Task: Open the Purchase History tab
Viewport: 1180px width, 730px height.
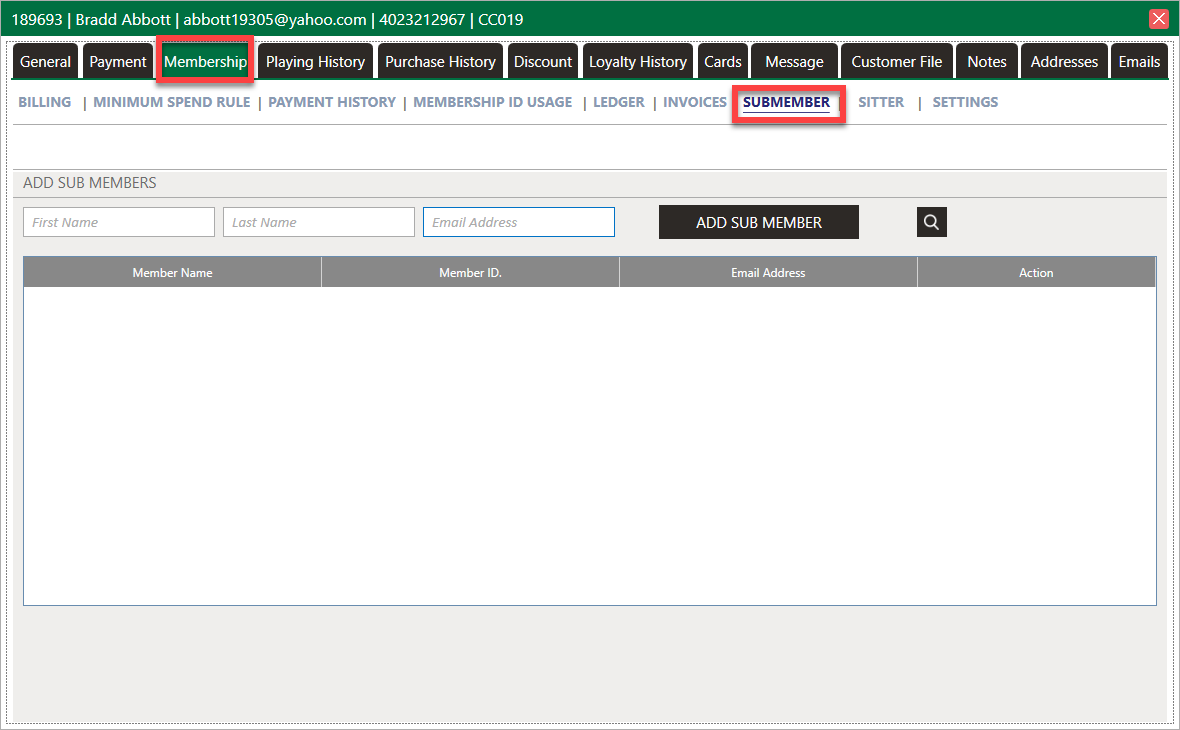Action: pyautogui.click(x=440, y=62)
